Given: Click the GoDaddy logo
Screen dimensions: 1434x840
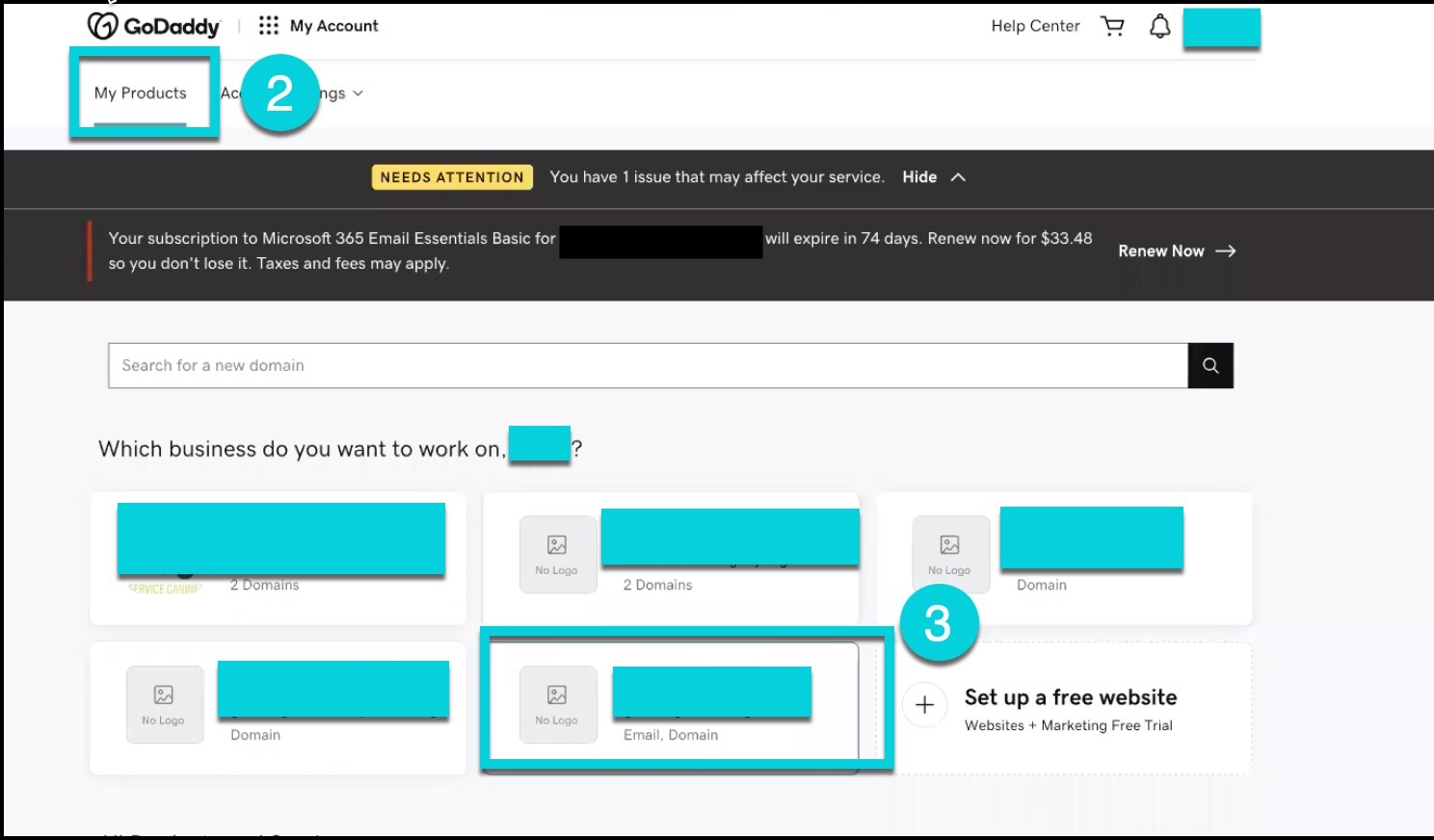Looking at the screenshot, I should 154,26.
